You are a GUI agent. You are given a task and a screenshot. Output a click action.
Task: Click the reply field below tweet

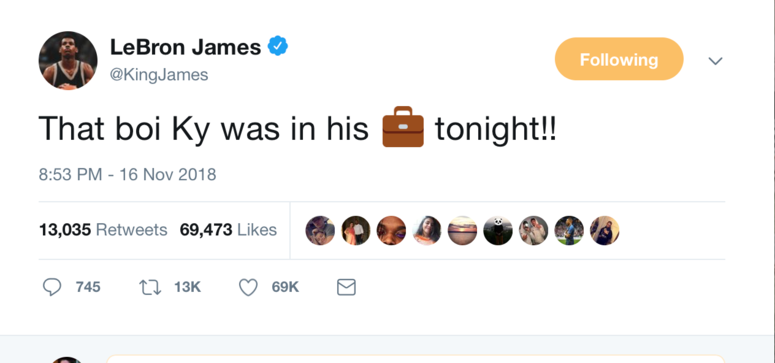[415, 359]
